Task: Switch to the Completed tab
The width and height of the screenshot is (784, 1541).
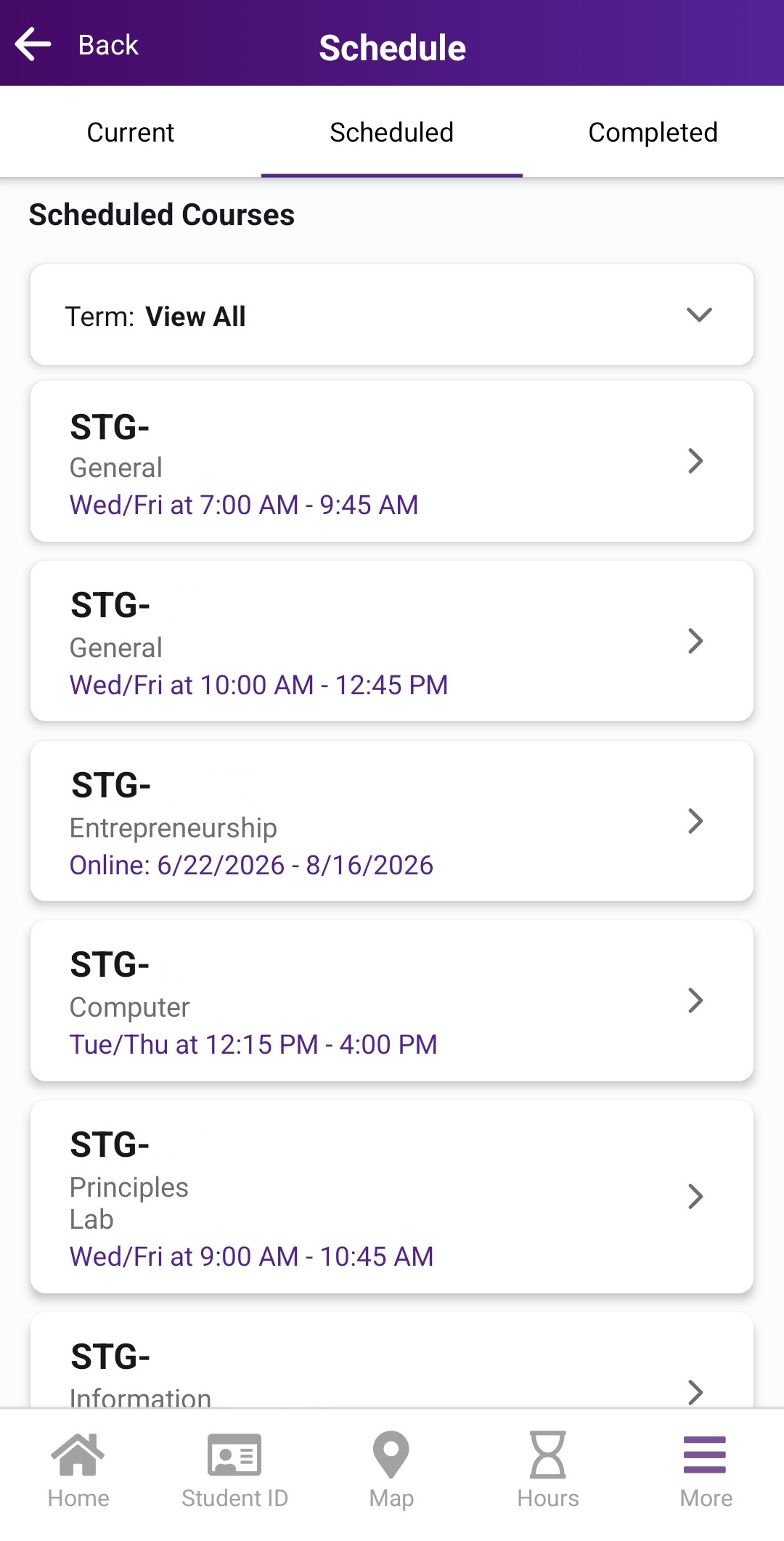Action: point(653,133)
